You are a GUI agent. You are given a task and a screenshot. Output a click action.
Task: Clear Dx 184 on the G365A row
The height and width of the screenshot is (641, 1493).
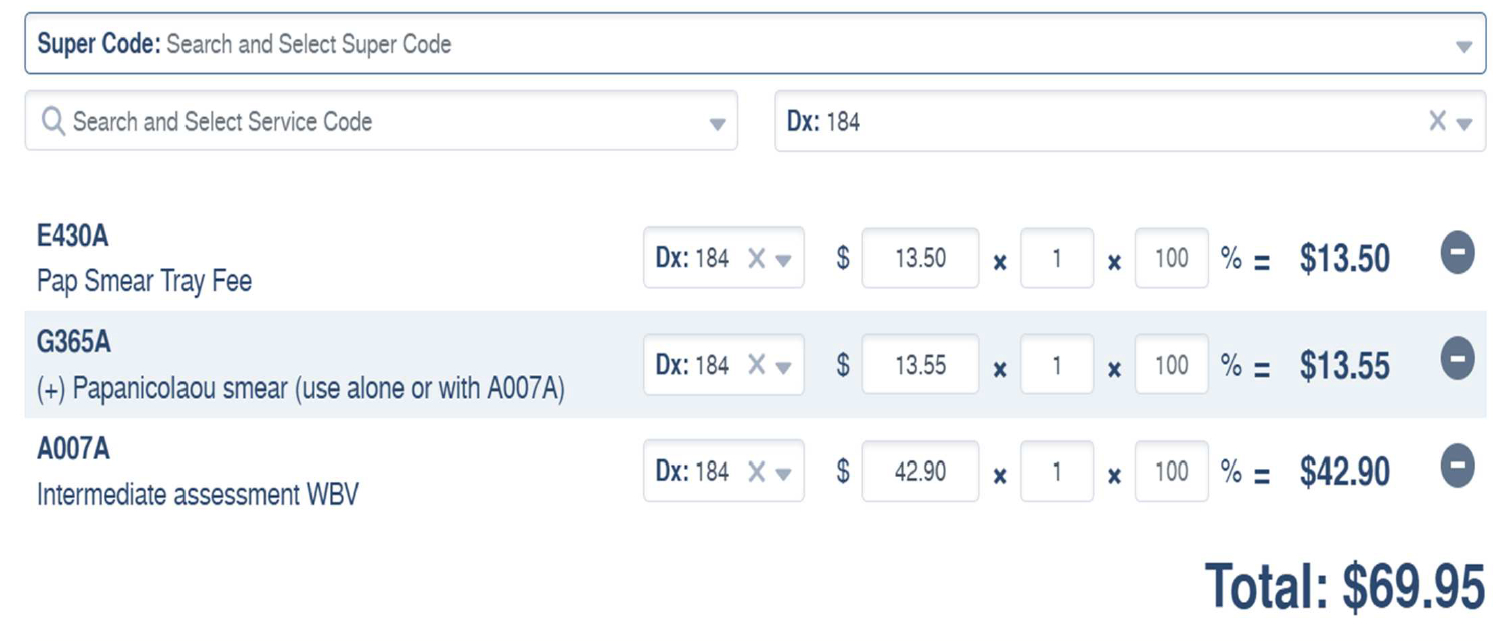(x=757, y=365)
